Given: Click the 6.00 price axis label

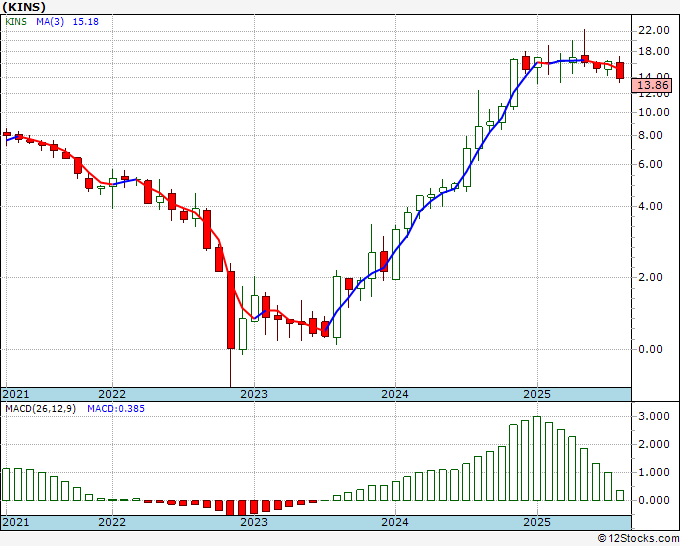Looking at the screenshot, I should coord(651,164).
